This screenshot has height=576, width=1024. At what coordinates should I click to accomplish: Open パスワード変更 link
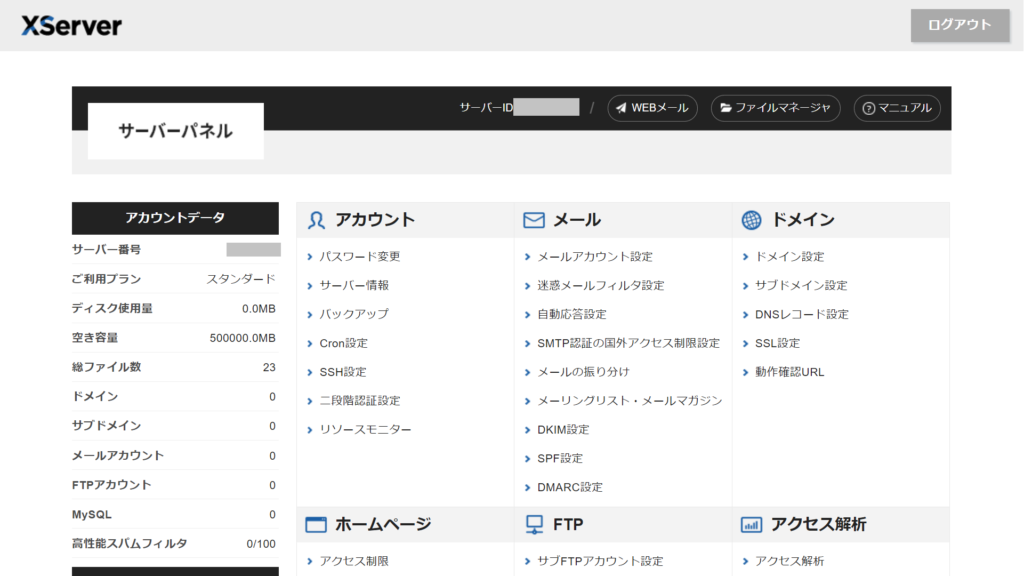[x=359, y=257]
